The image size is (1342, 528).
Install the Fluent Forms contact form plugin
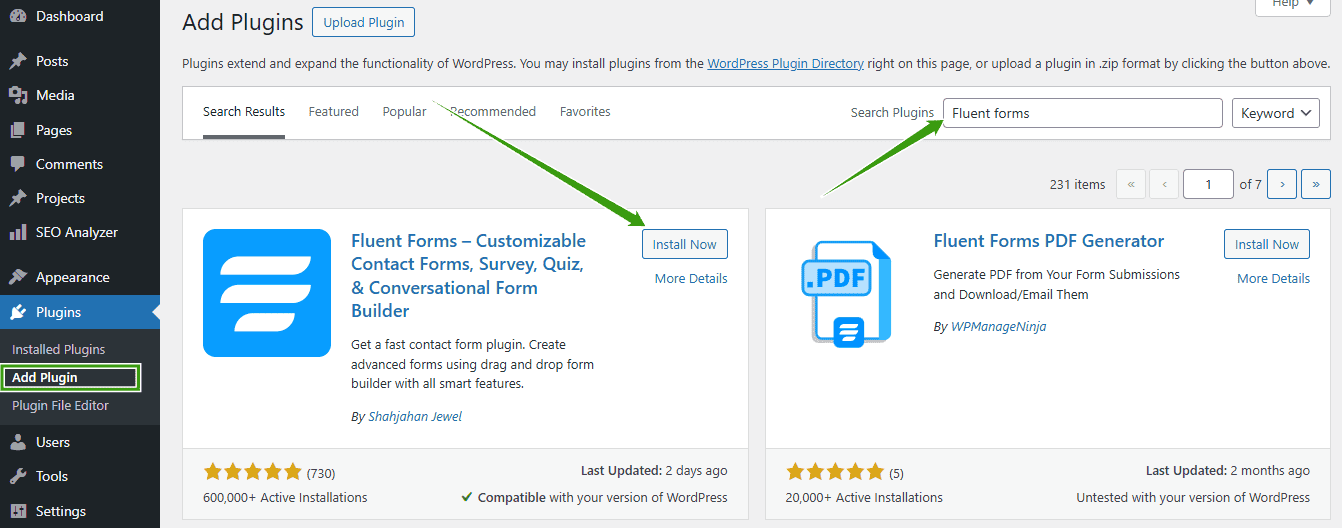pos(685,244)
